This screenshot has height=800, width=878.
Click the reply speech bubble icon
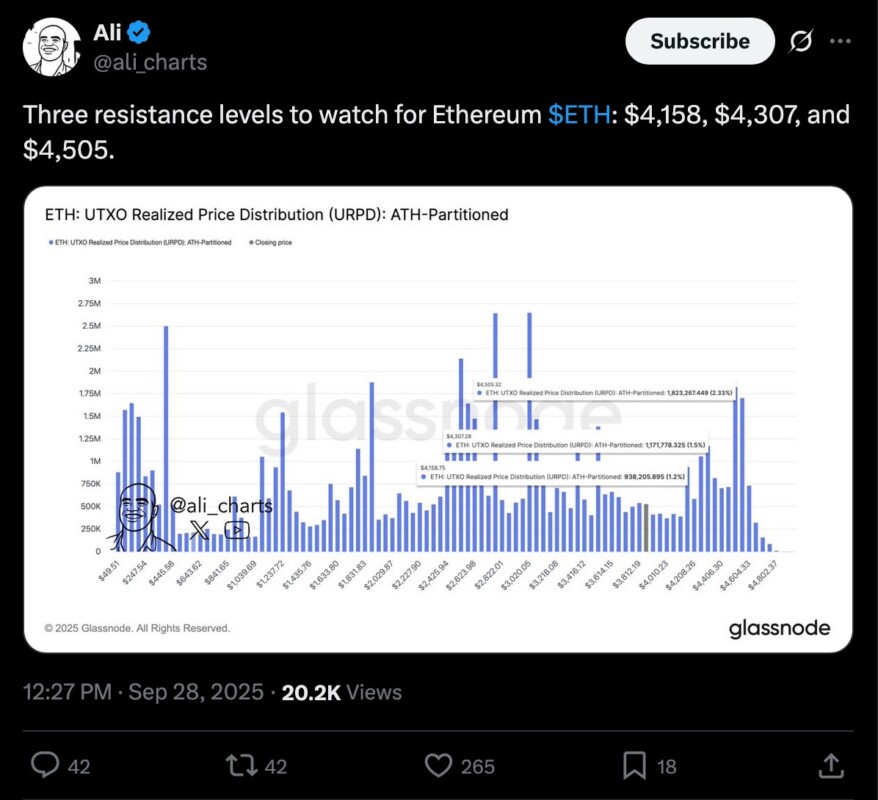click(x=46, y=766)
